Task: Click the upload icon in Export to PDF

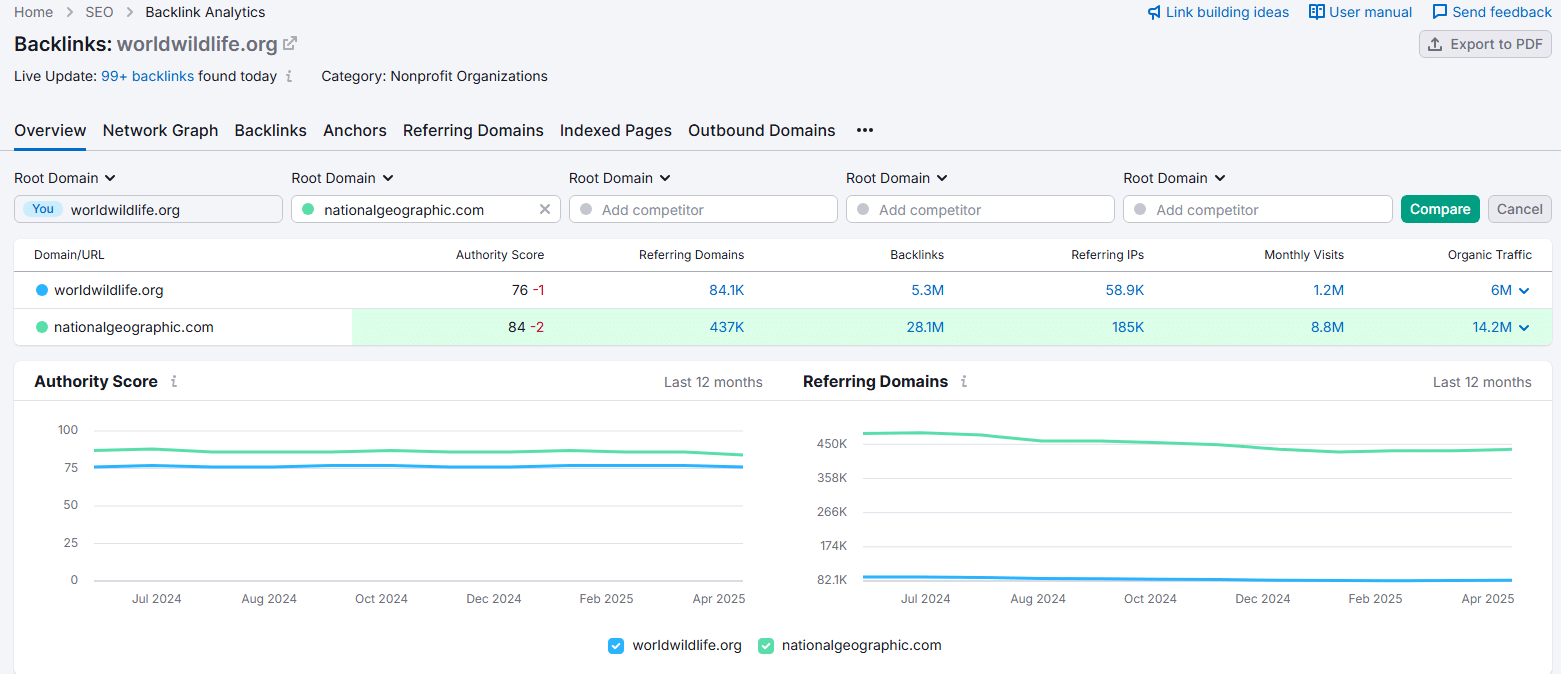Action: [1435, 44]
